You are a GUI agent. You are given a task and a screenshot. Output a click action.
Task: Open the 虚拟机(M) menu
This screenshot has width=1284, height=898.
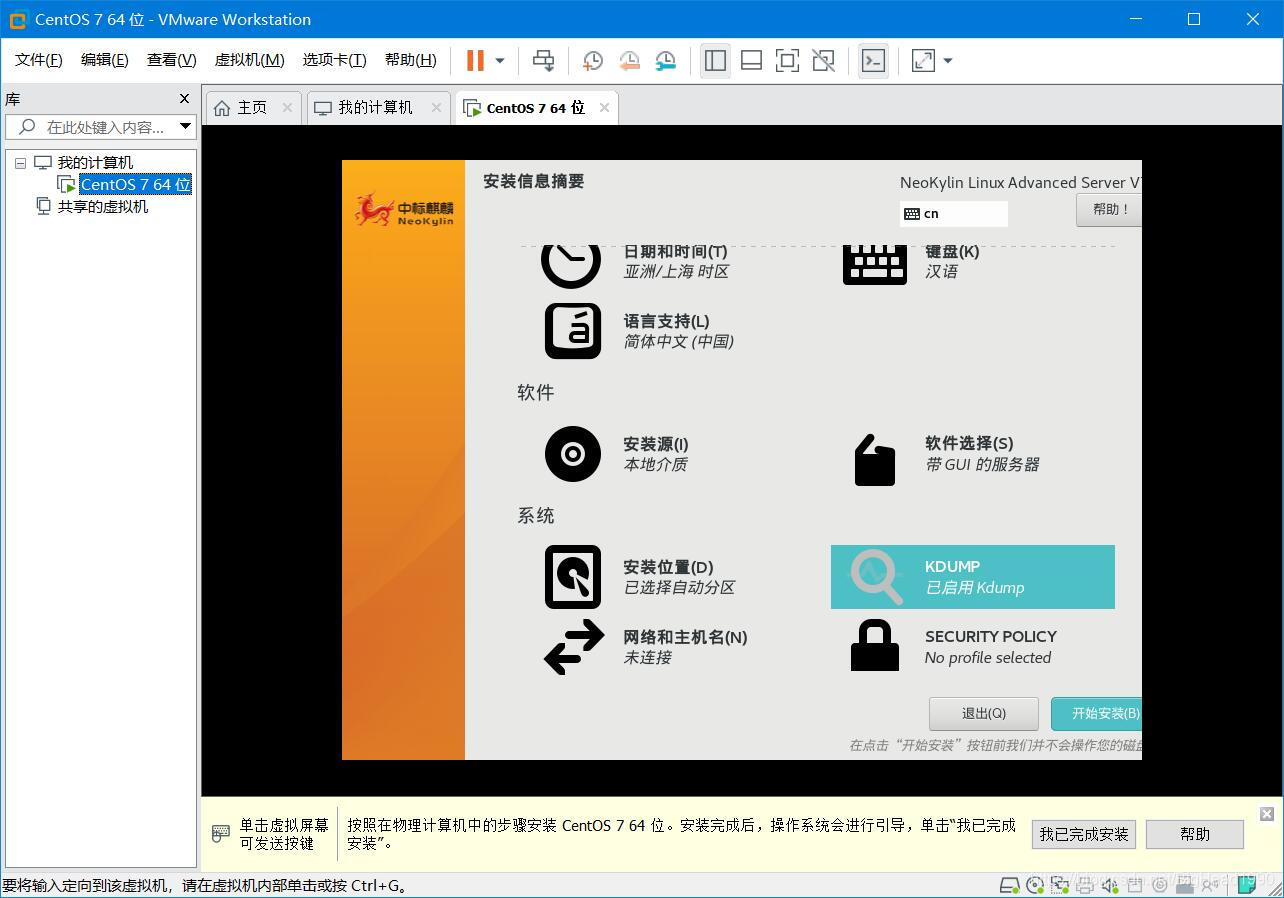pyautogui.click(x=249, y=60)
